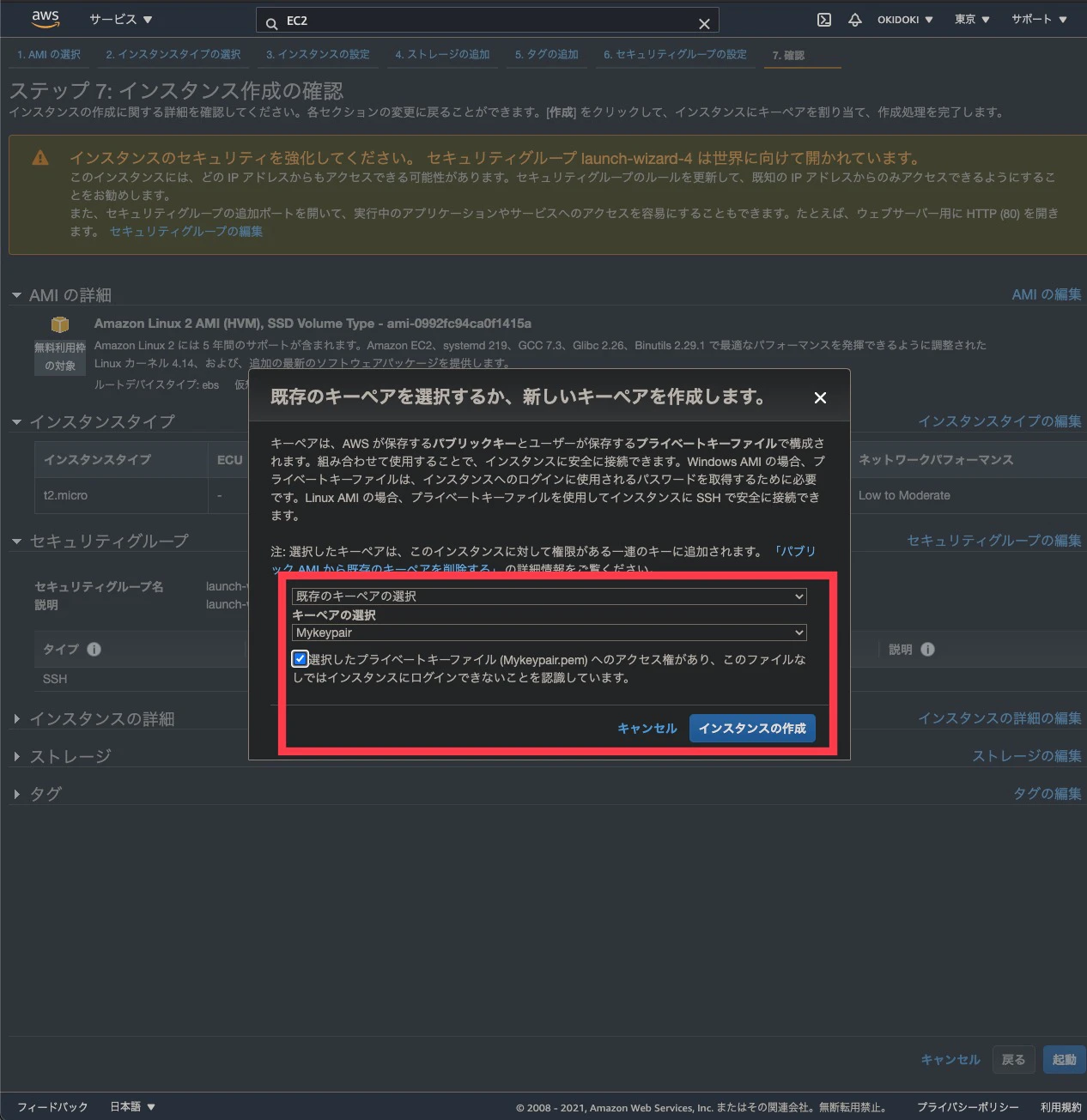Screen dimensions: 1087x1120
Task: Select step 7. 確認 tab
Action: pos(788,55)
